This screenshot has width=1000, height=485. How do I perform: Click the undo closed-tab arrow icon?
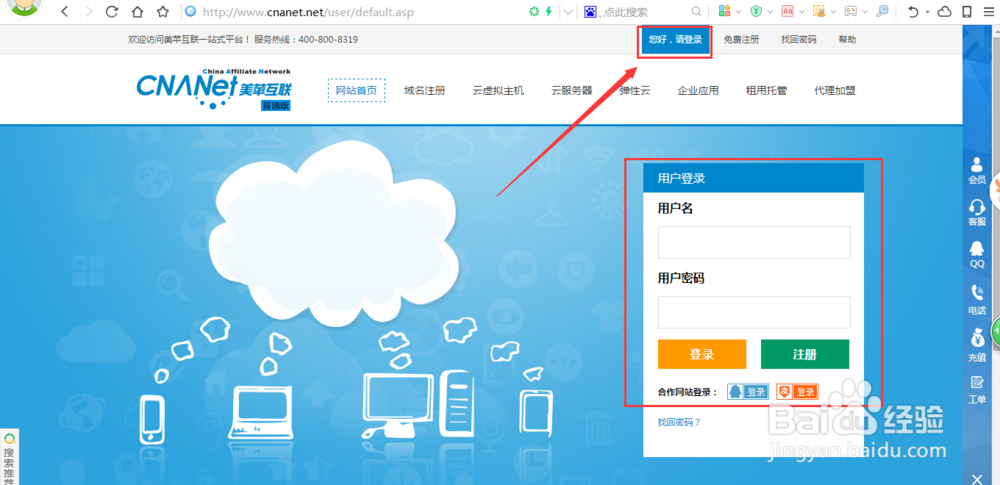[913, 11]
